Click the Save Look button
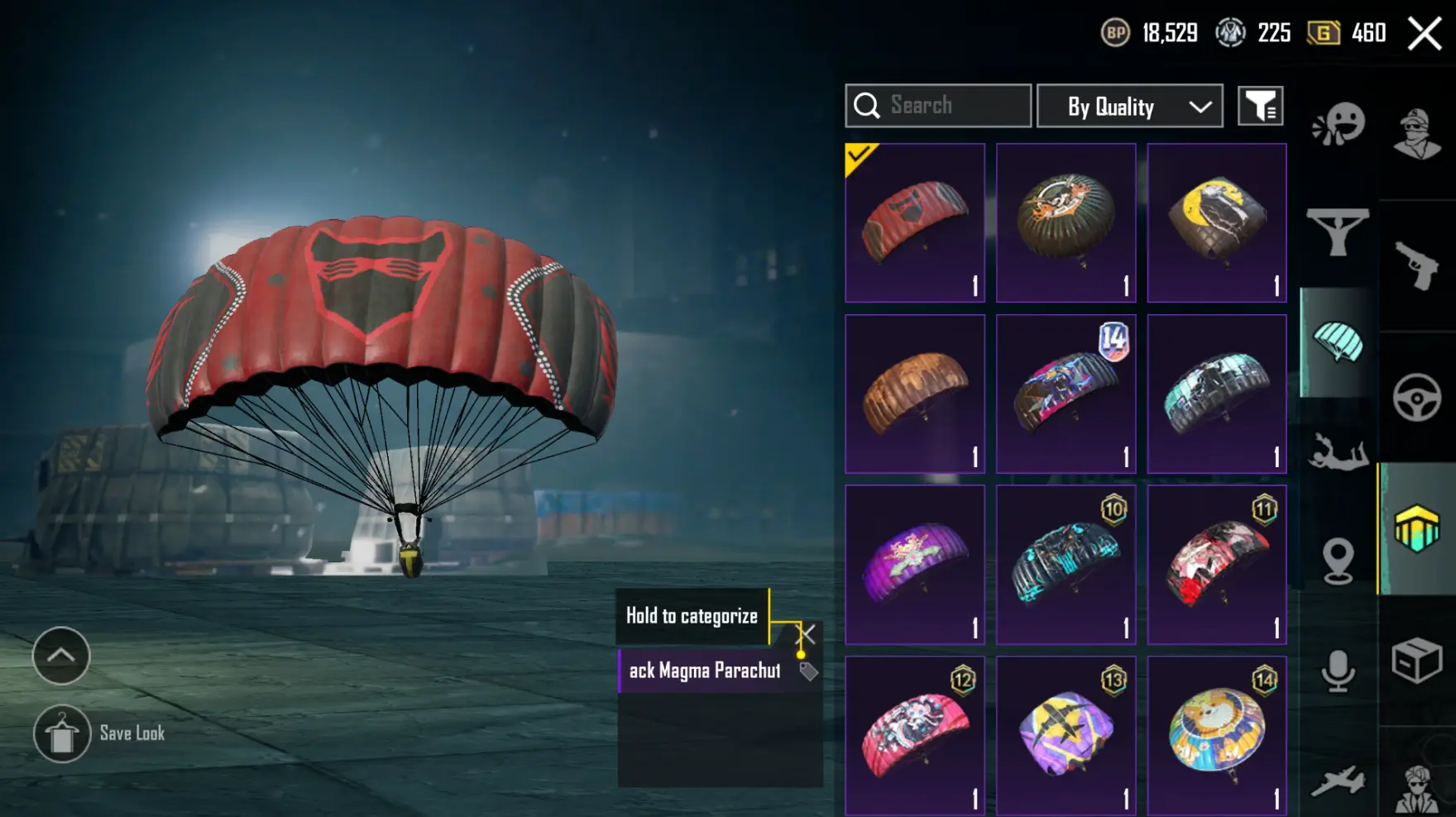Screen dimensions: 1456x817 point(99,733)
